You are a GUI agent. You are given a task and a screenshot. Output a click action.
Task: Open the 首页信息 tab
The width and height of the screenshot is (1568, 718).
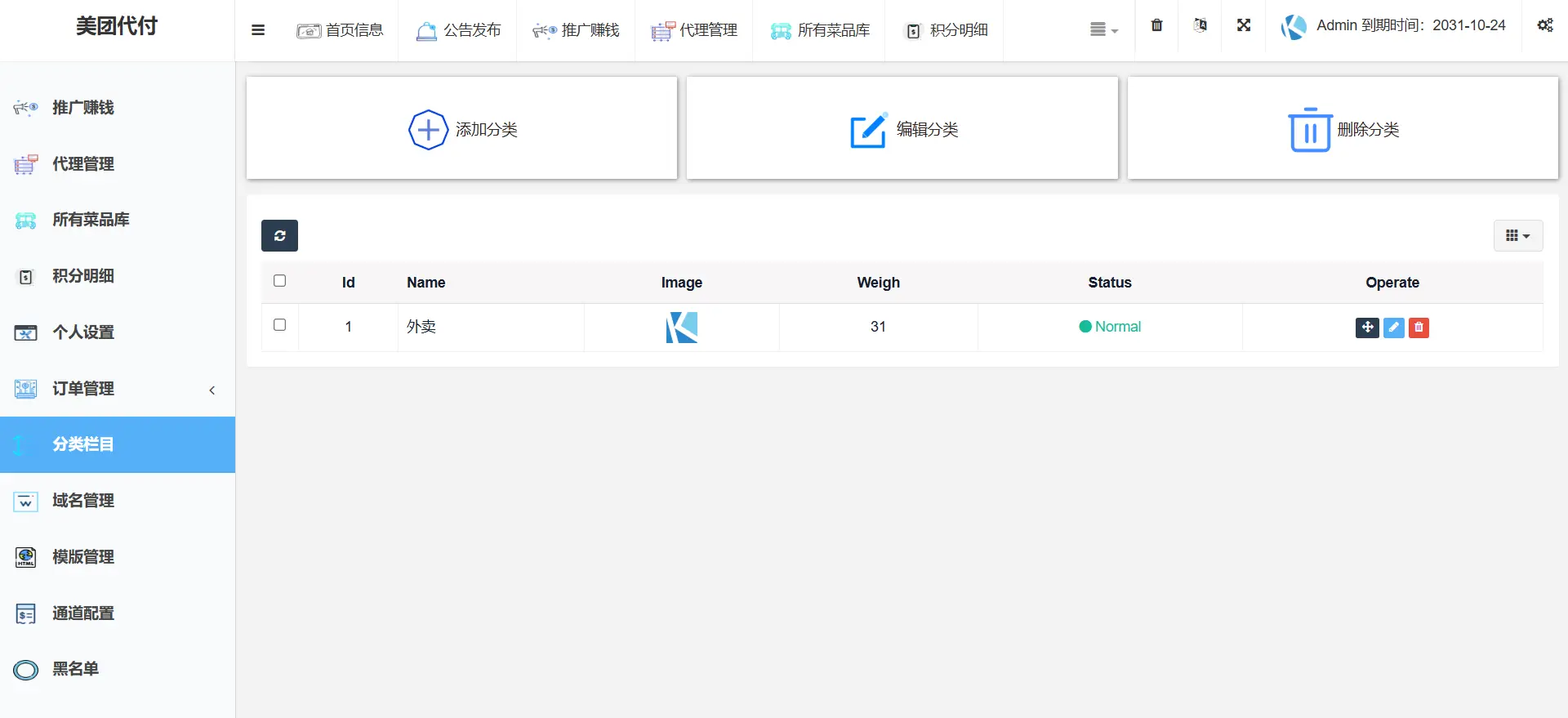340,30
